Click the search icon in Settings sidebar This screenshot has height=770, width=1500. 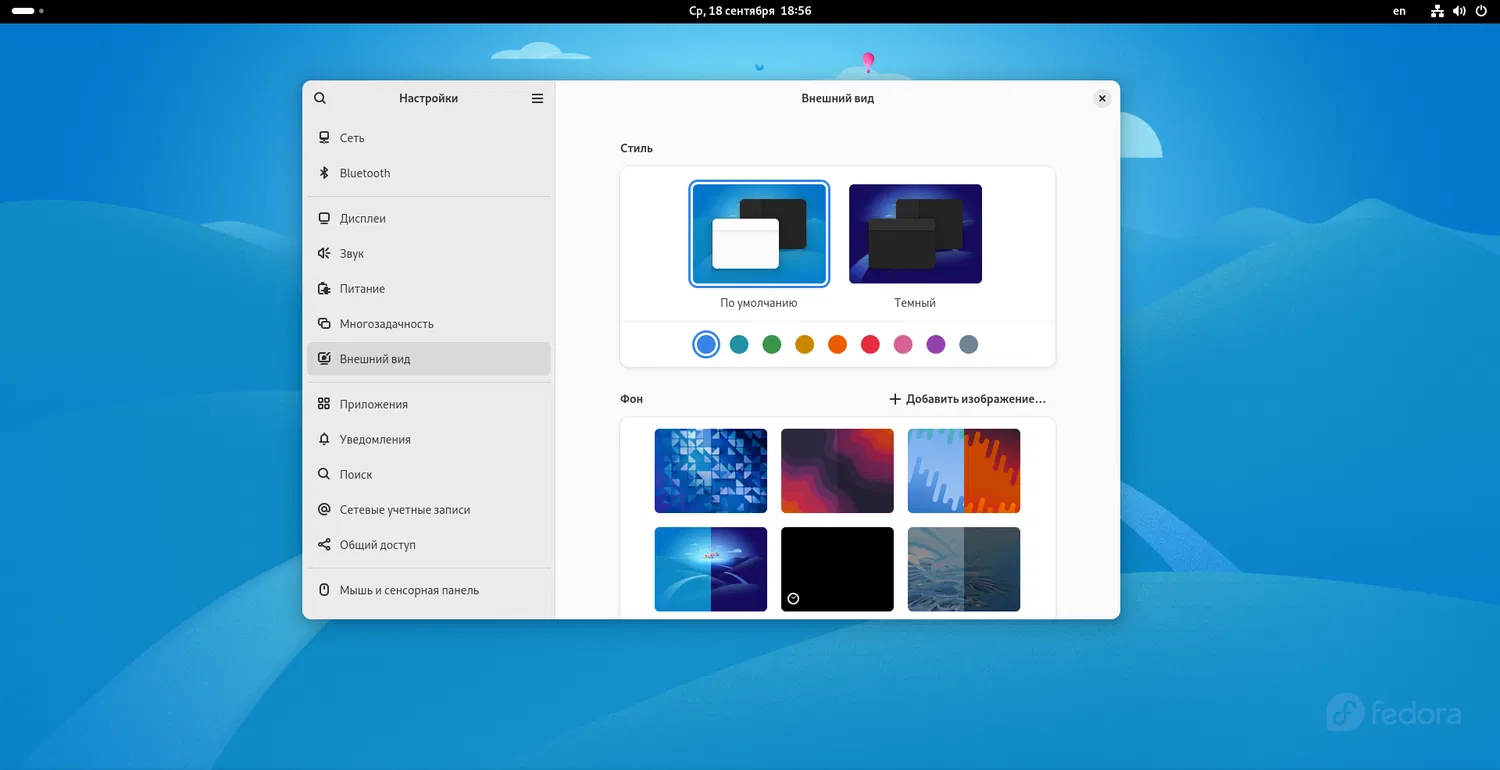pyautogui.click(x=320, y=99)
